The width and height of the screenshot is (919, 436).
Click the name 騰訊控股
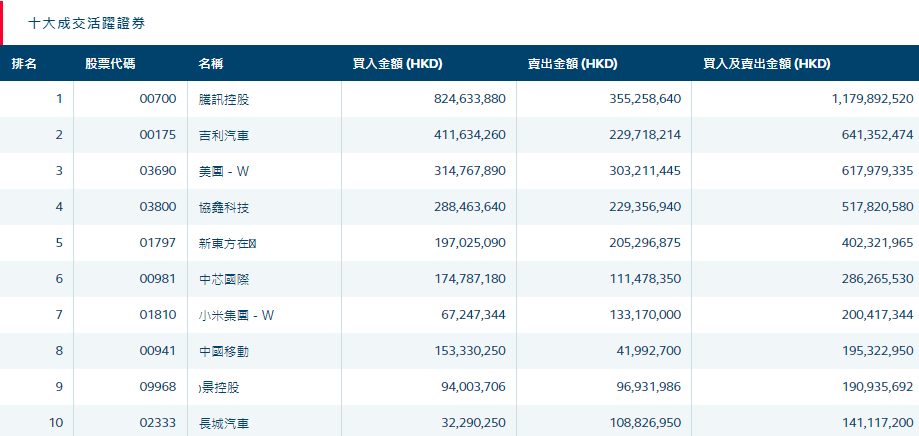point(224,100)
